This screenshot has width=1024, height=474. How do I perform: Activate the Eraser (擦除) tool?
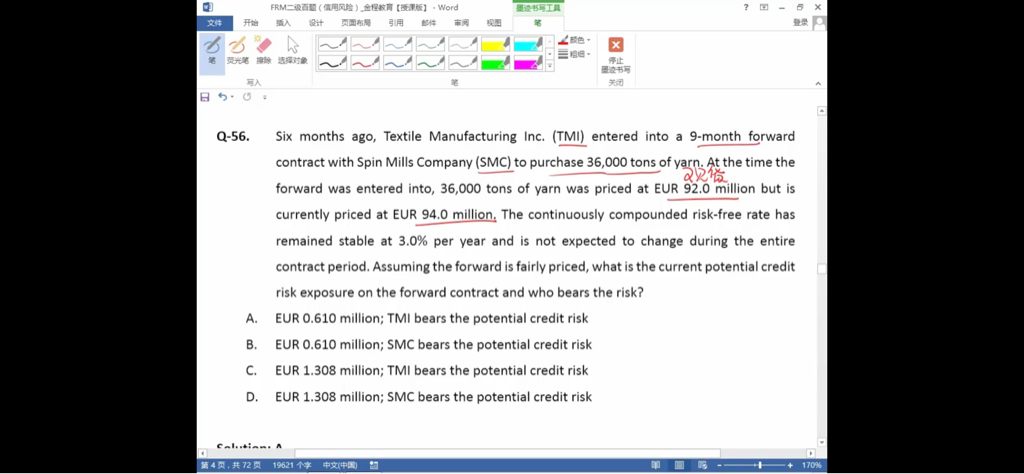click(263, 50)
